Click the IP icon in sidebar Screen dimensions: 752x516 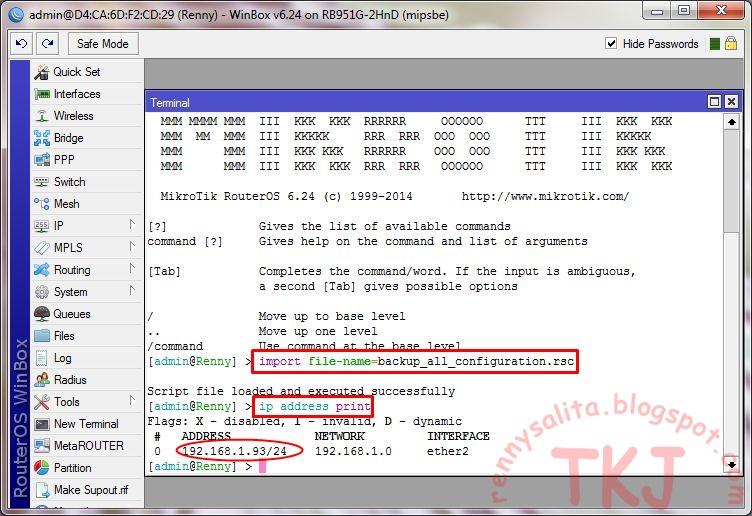(42, 226)
